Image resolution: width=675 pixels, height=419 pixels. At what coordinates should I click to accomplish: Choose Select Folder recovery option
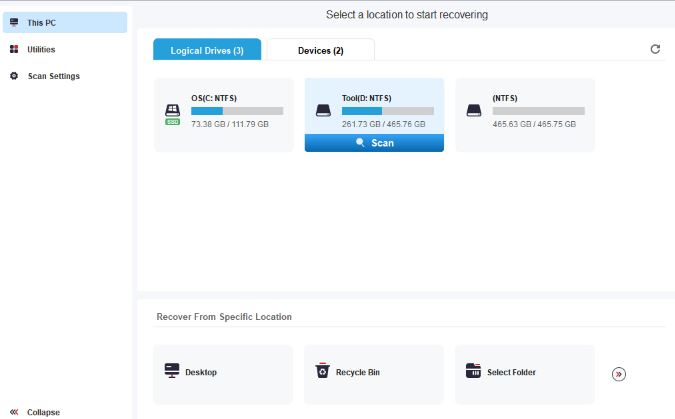pyautogui.click(x=524, y=374)
